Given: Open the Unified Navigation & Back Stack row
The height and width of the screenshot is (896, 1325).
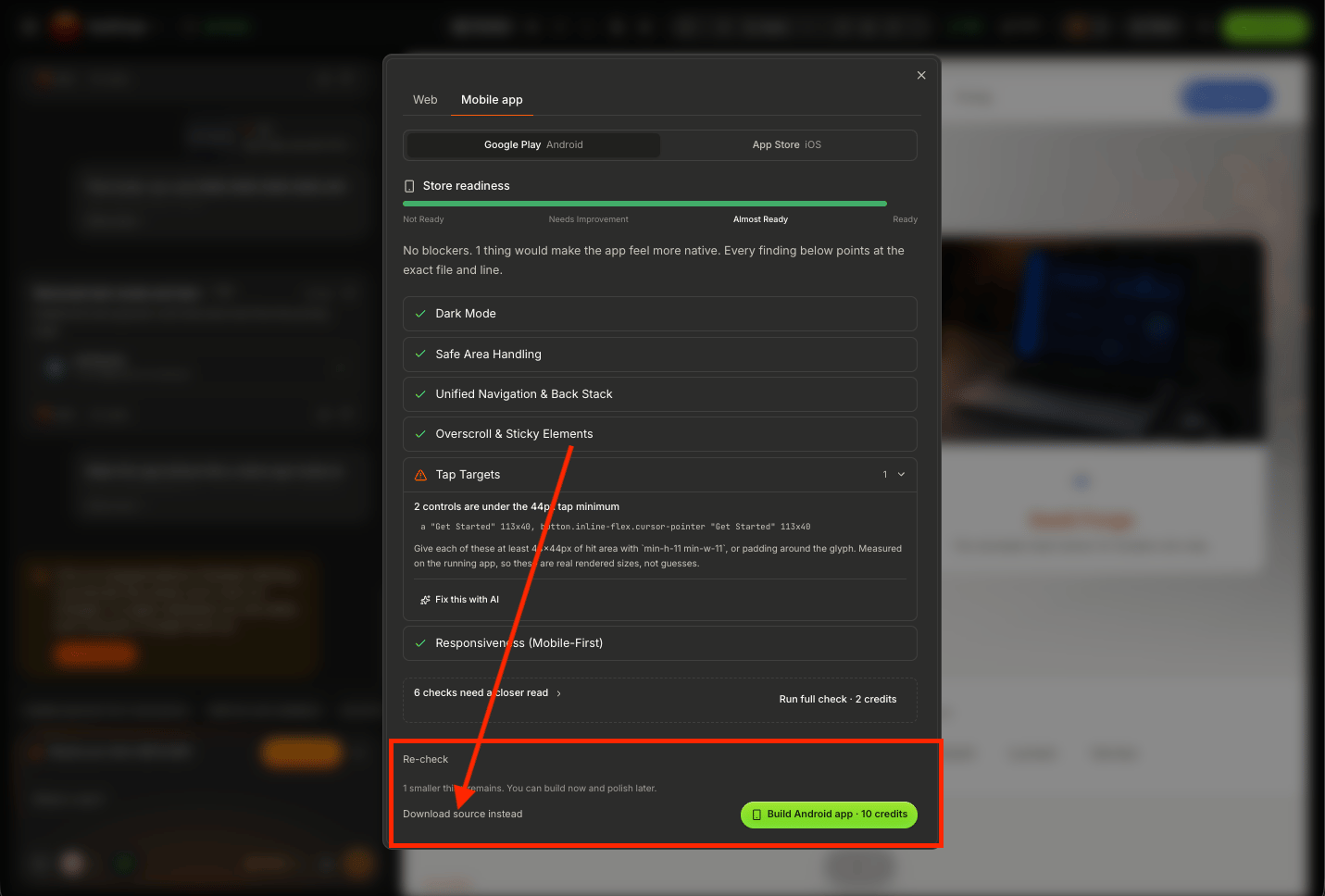Looking at the screenshot, I should point(660,393).
